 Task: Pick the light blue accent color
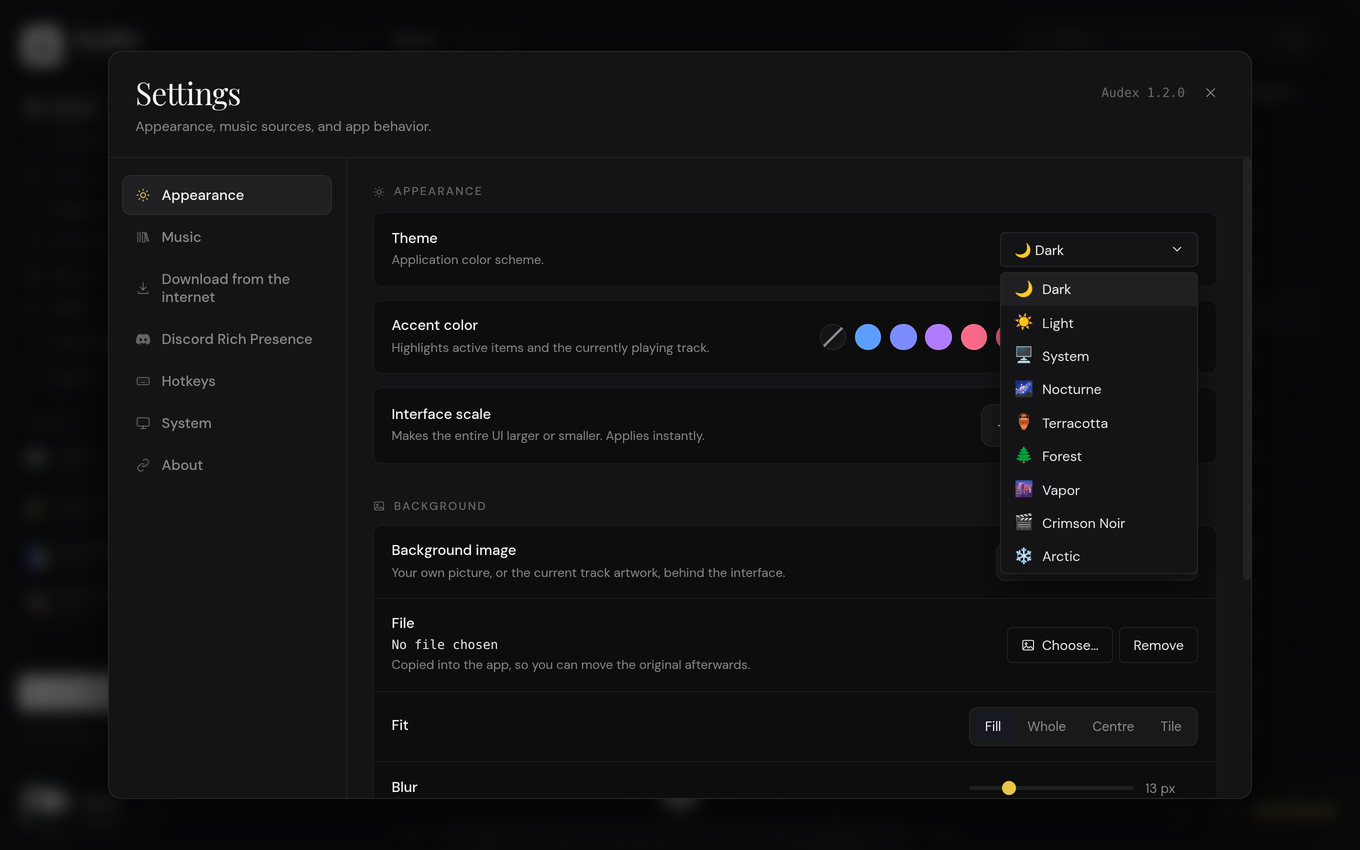pos(868,337)
